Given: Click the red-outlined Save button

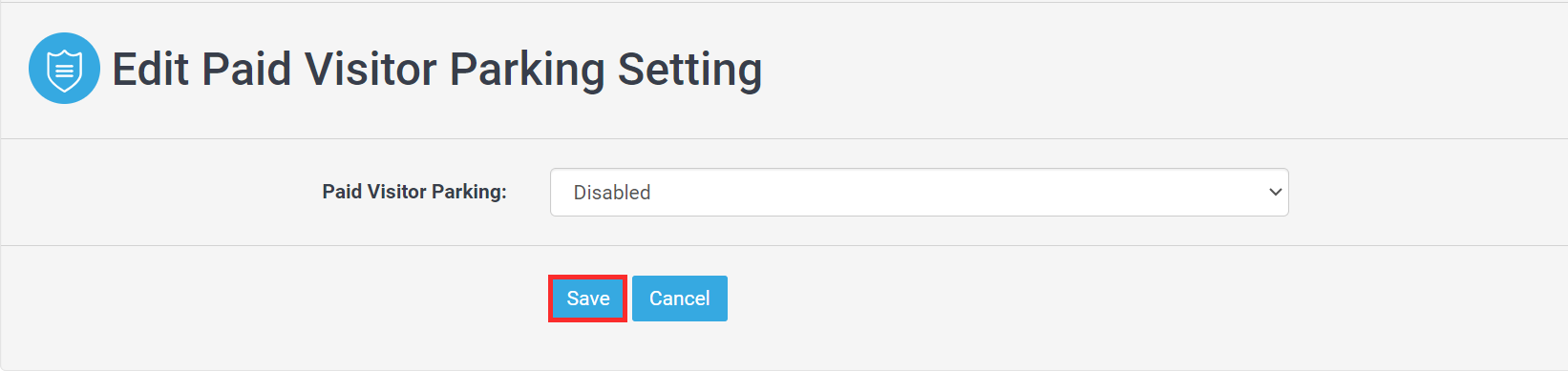Looking at the screenshot, I should point(588,299).
